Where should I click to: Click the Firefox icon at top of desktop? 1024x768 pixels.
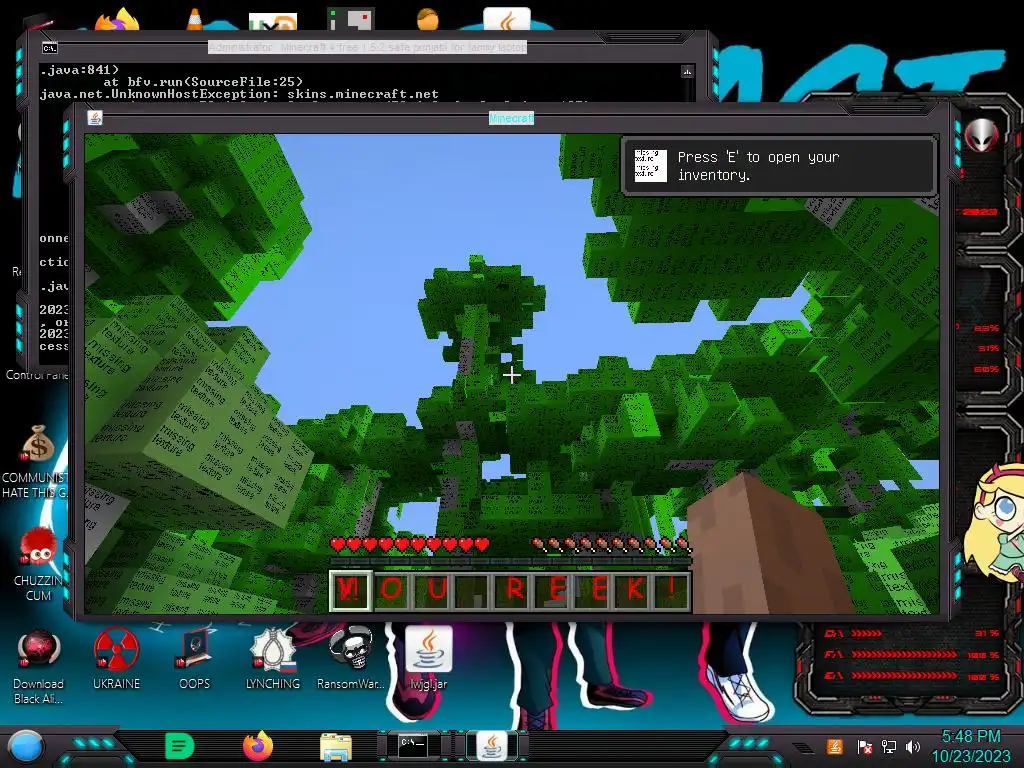(118, 19)
